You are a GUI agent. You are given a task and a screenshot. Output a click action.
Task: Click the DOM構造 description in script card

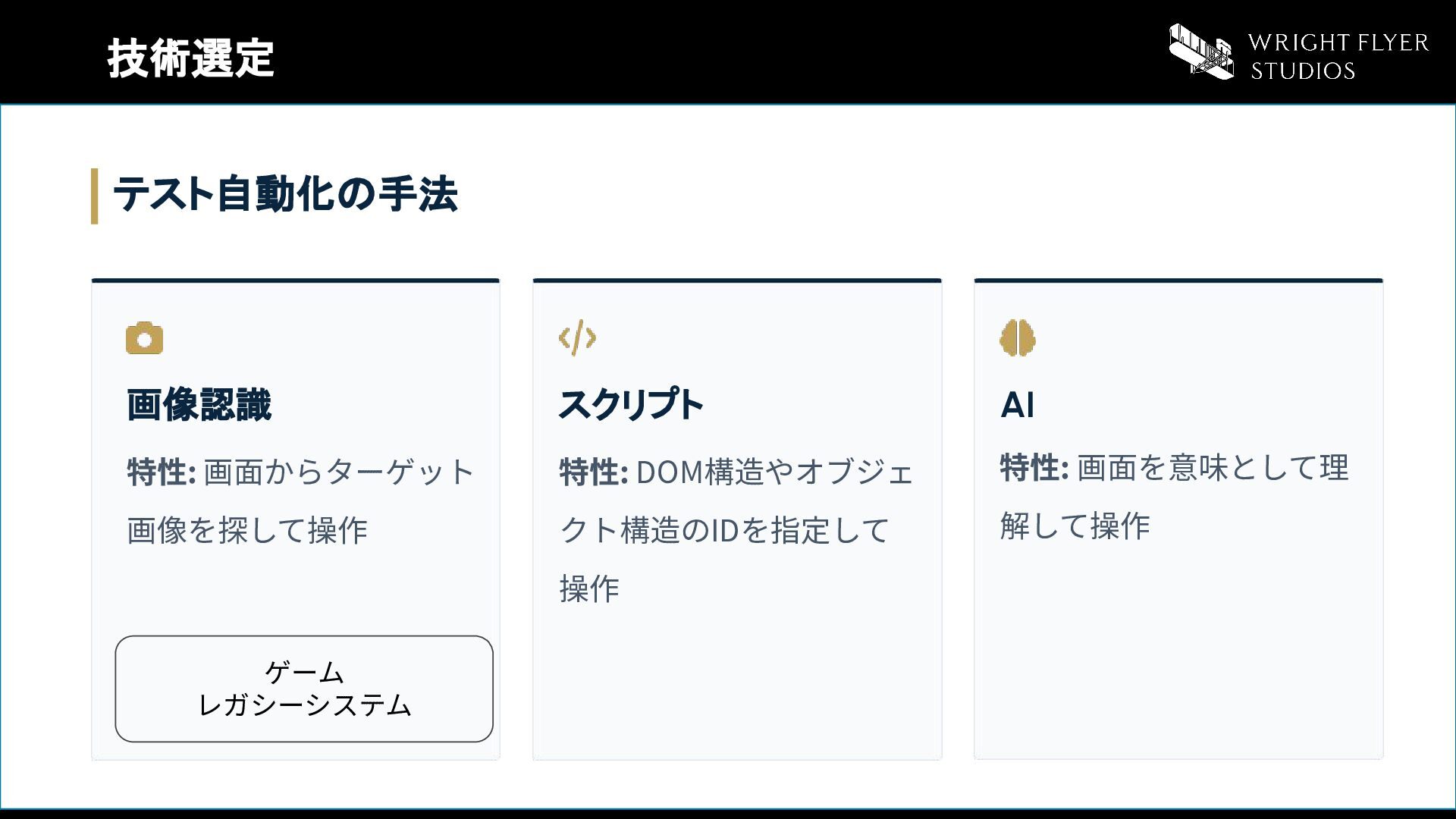pyautogui.click(x=736, y=529)
